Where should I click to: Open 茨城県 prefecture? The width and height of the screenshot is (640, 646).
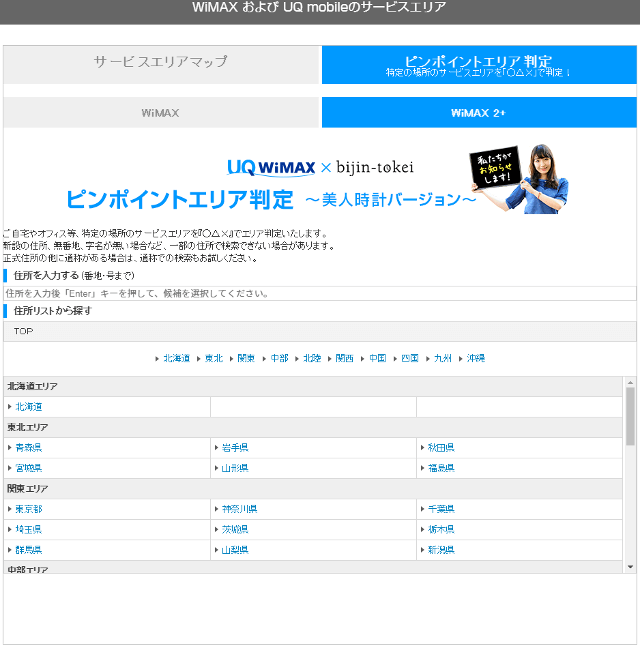coord(235,529)
